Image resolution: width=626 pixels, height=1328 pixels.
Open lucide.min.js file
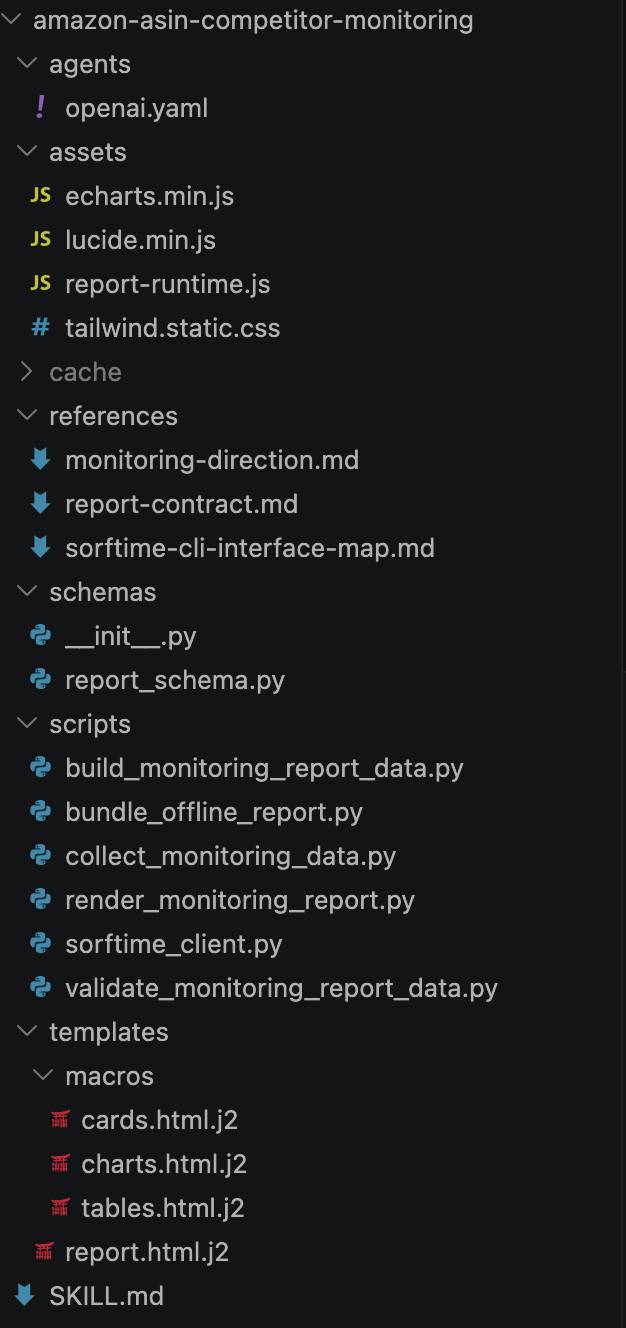[x=141, y=240]
